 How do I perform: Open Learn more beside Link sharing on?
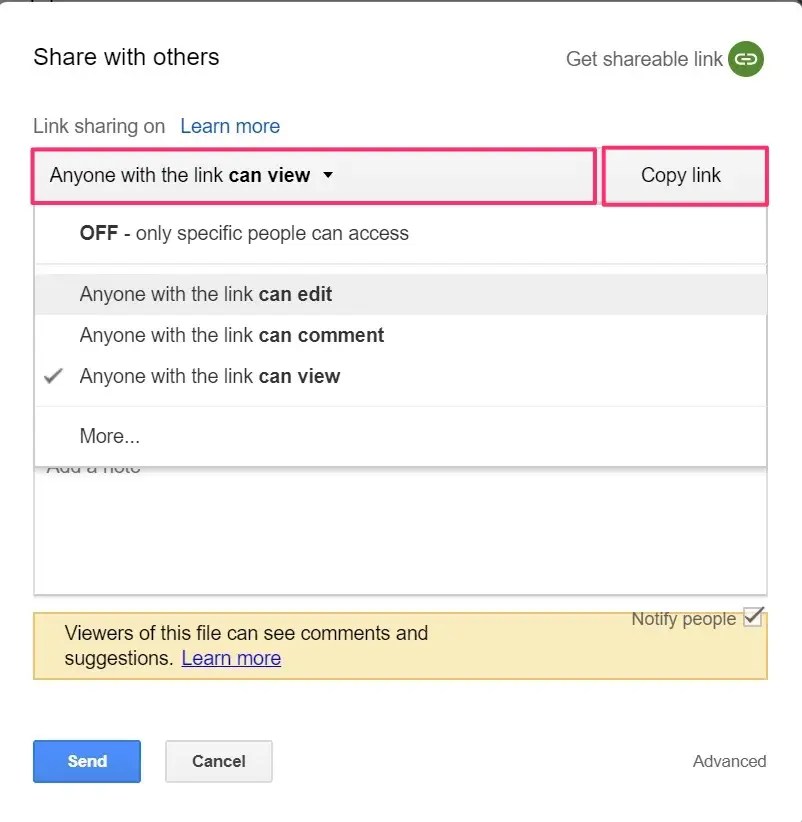[x=229, y=126]
